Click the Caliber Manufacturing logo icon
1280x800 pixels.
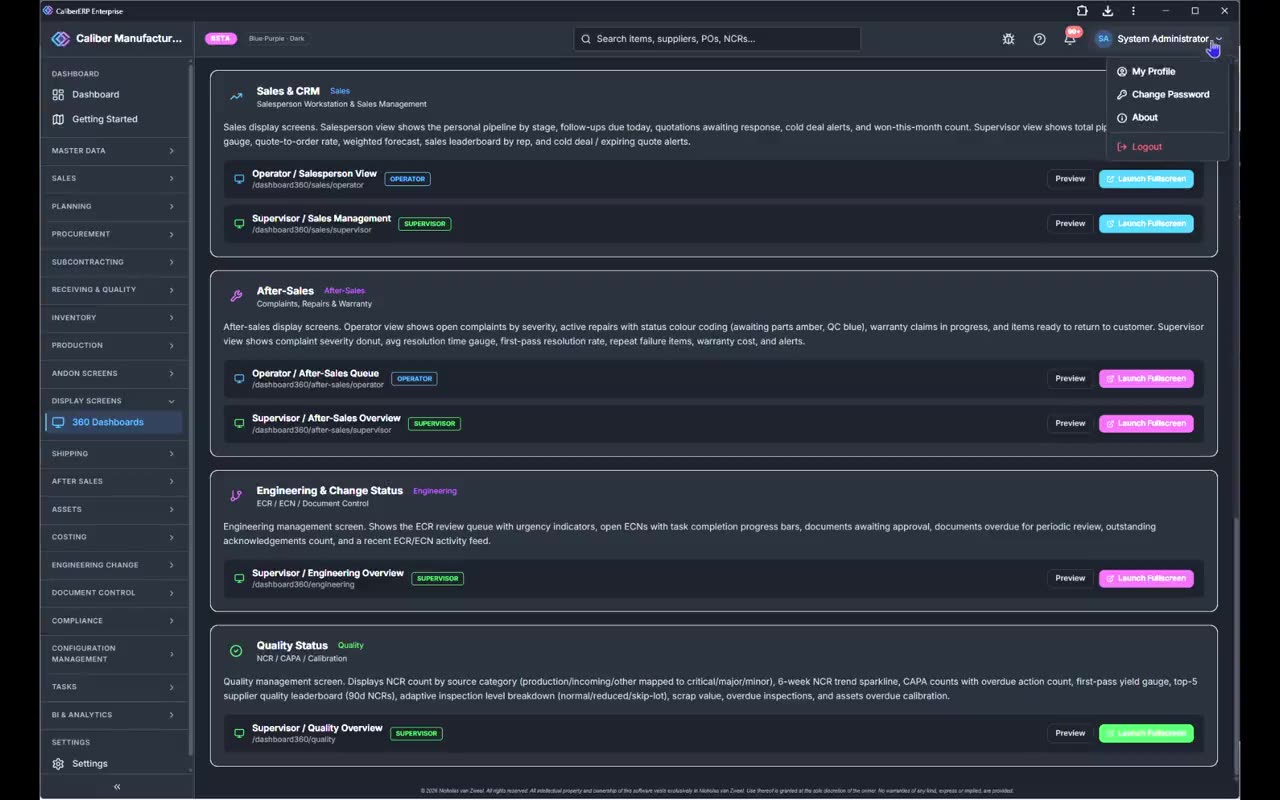click(x=60, y=39)
